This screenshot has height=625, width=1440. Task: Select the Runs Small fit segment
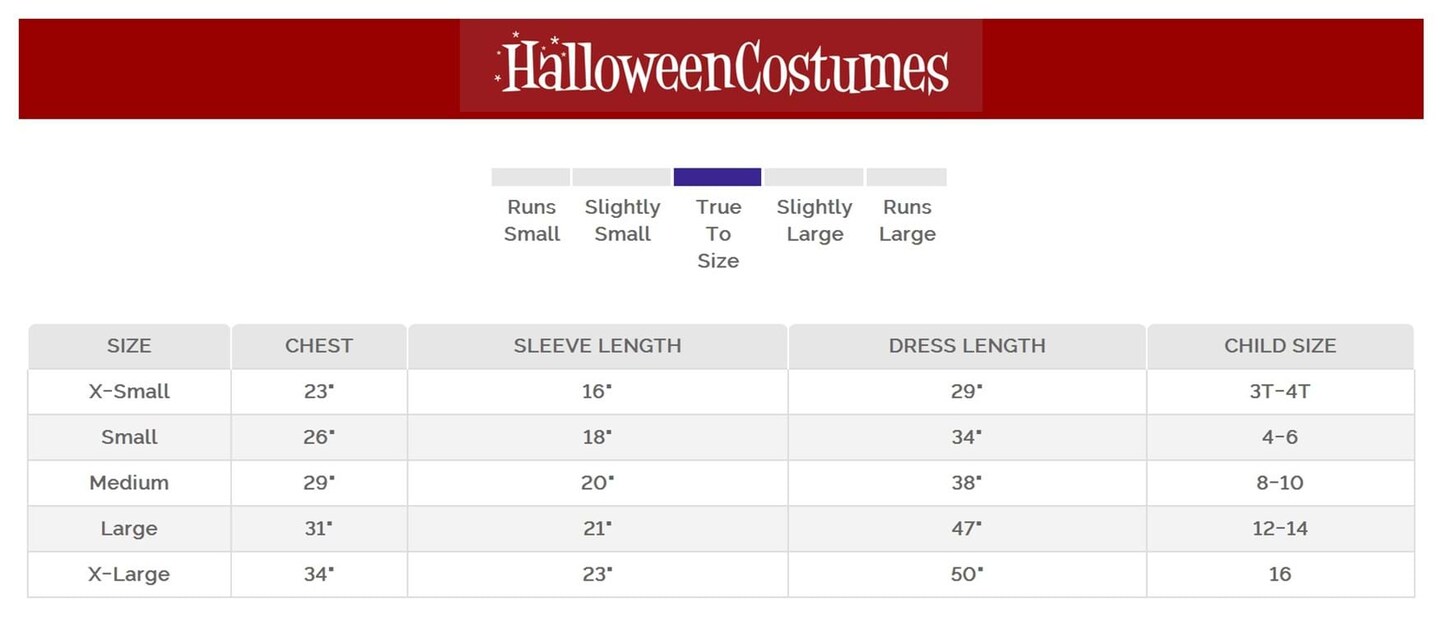pyautogui.click(x=530, y=177)
